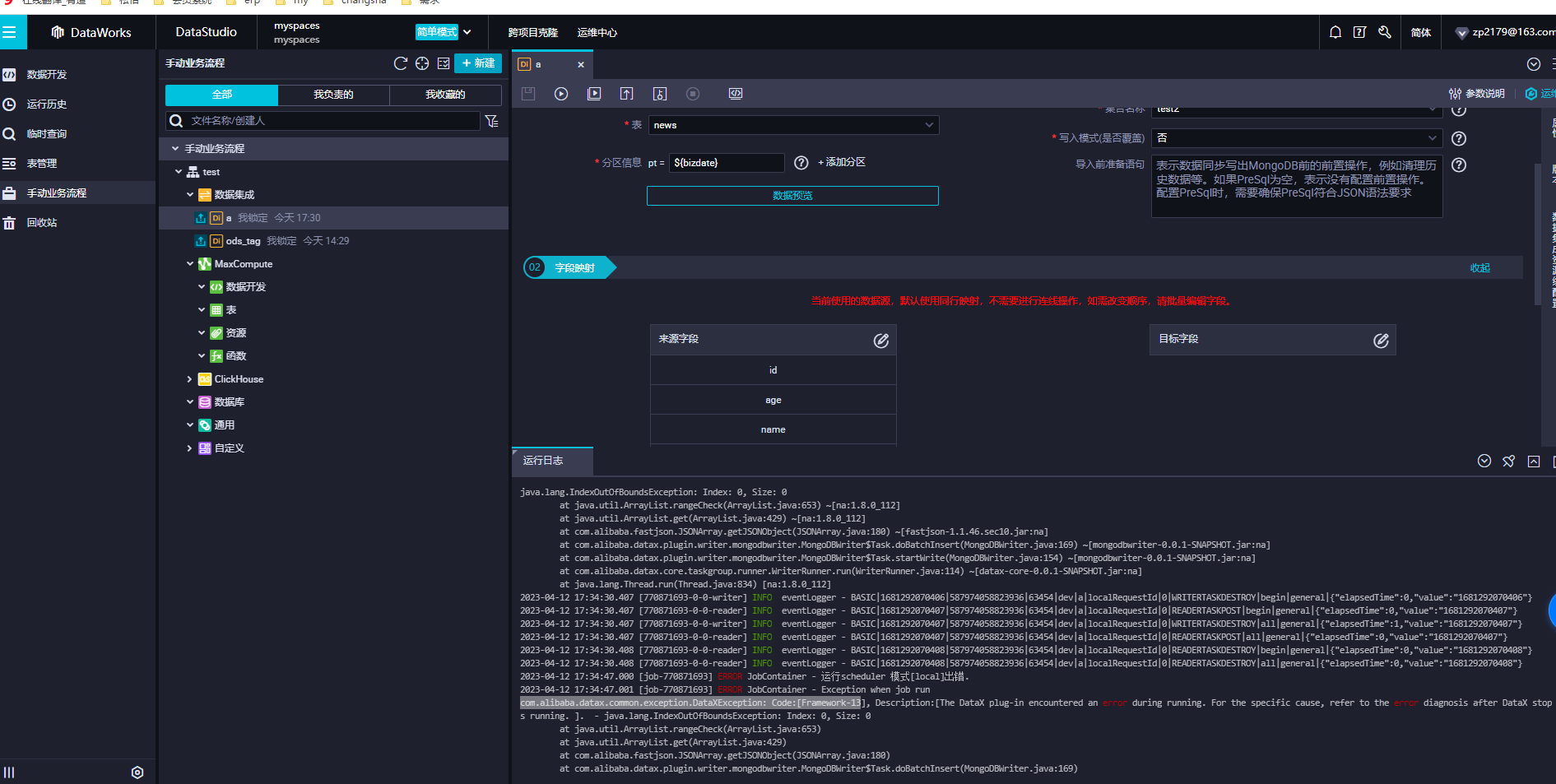Viewport: 1556px width, 784px height.
Task: Collapse the 手动业务流程 tree root
Action: 175,148
